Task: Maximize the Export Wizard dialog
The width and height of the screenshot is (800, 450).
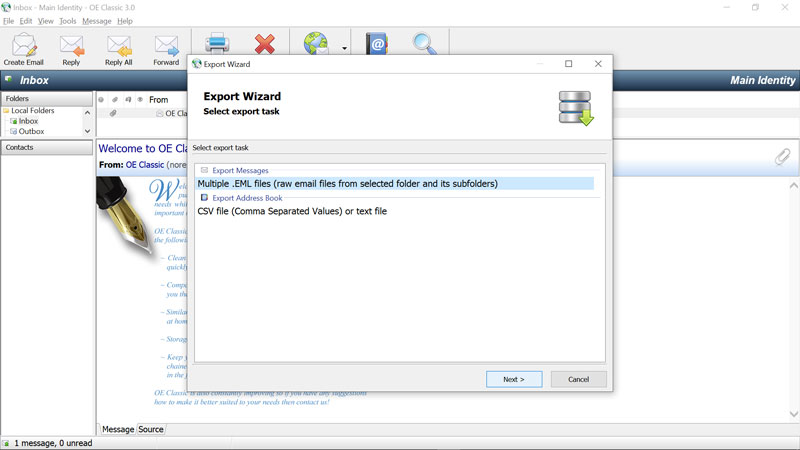Action: [568, 64]
